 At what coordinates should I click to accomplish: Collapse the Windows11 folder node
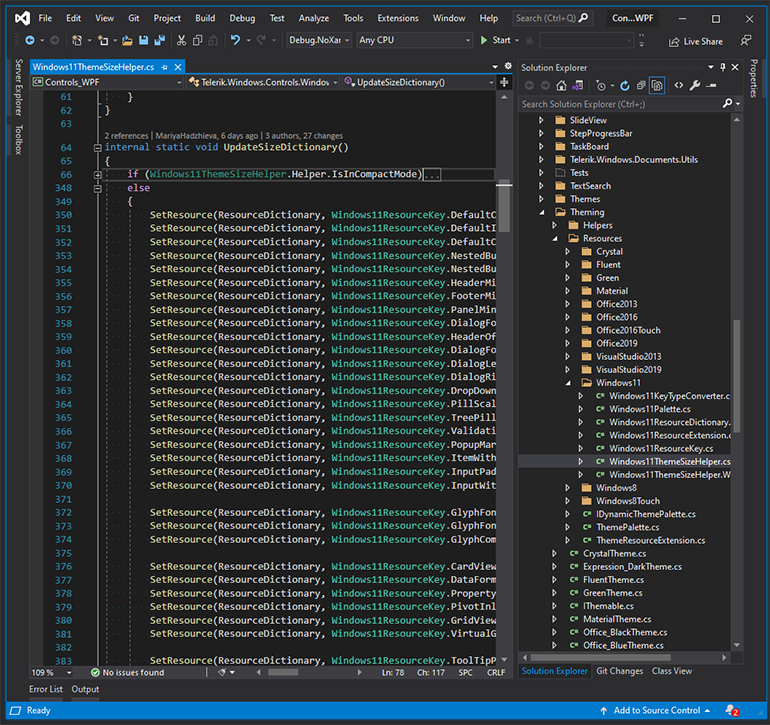[x=568, y=383]
